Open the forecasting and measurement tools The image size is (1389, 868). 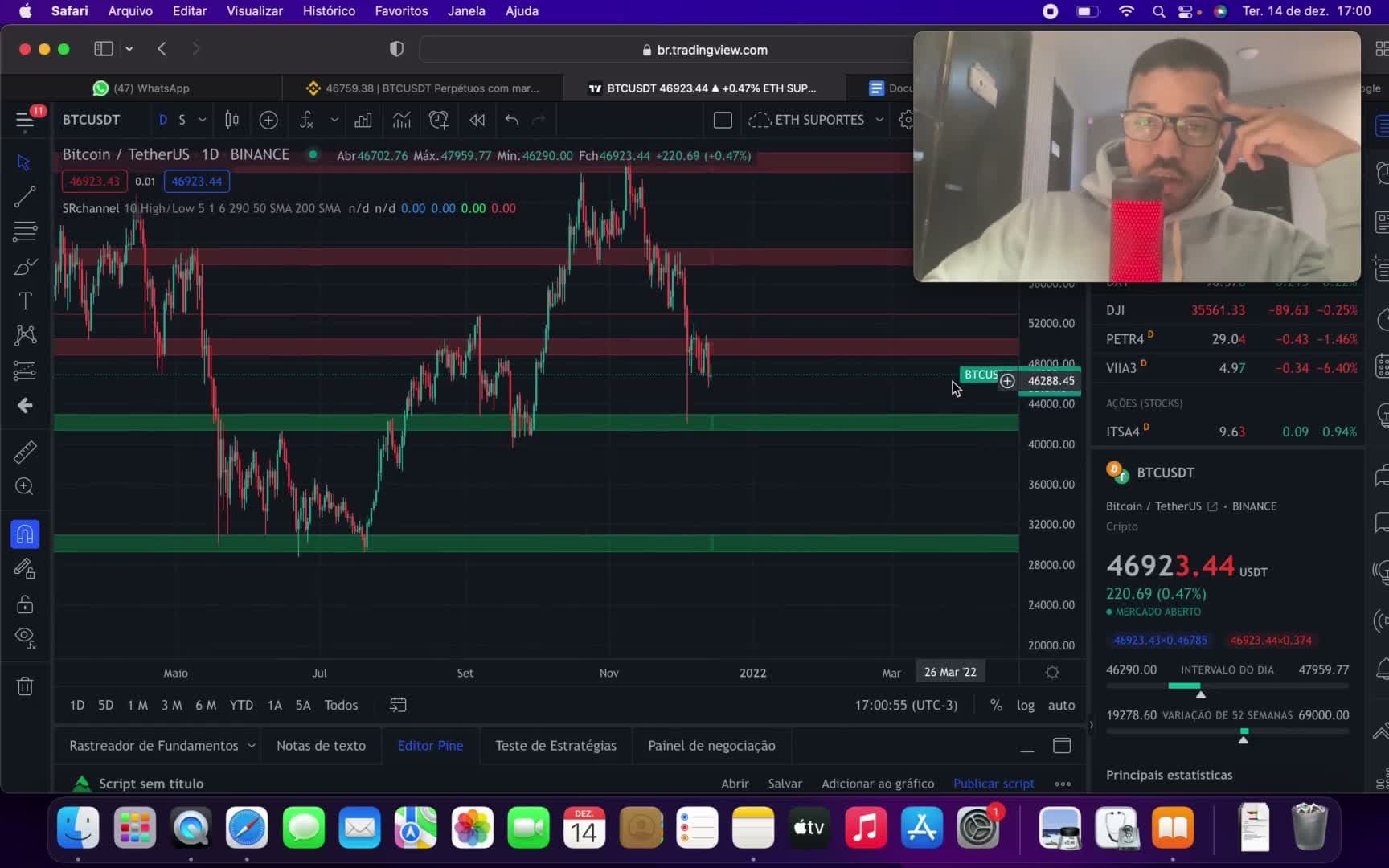pos(25,371)
